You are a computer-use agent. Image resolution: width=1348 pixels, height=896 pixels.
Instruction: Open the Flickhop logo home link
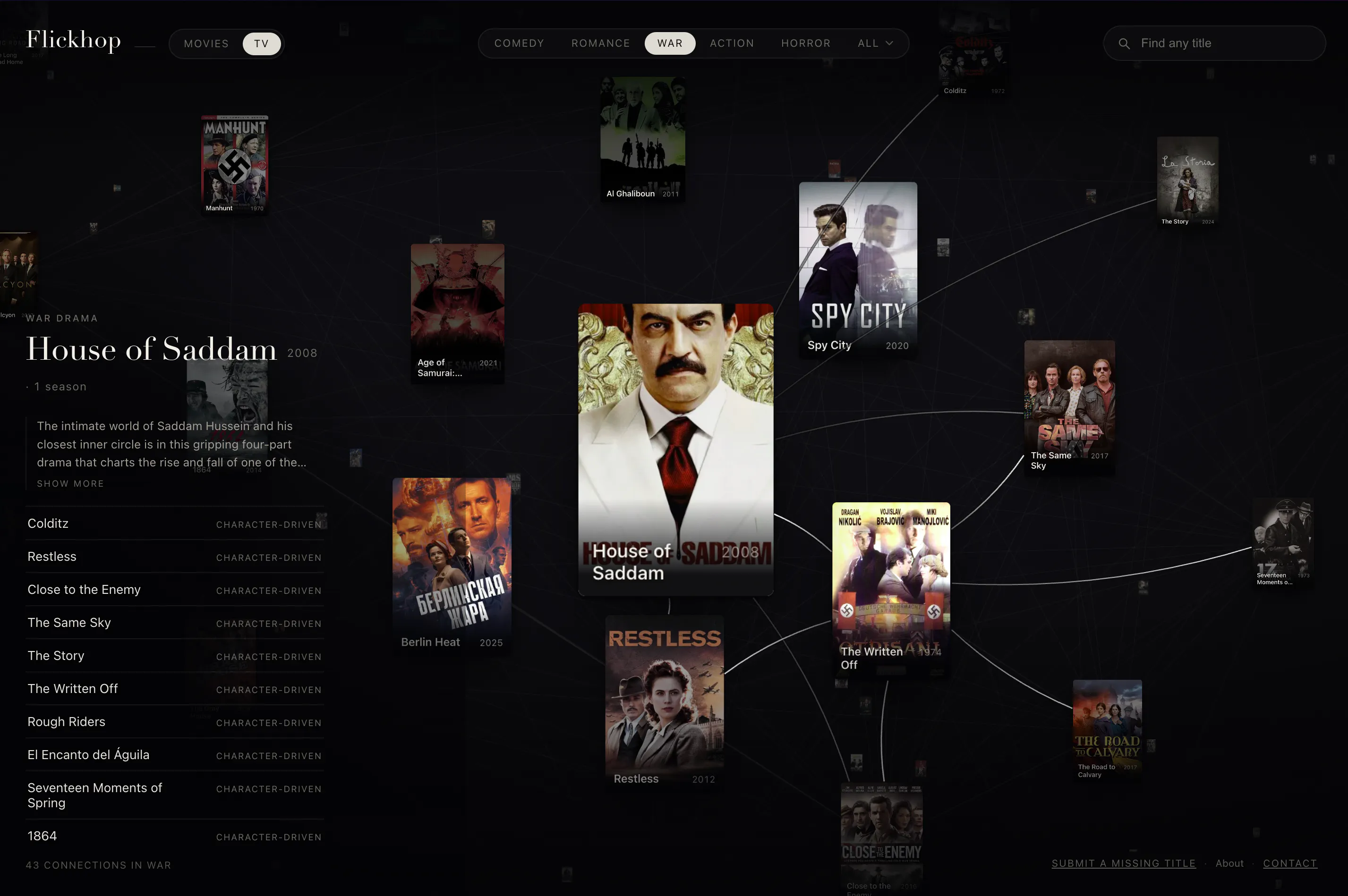(x=74, y=41)
